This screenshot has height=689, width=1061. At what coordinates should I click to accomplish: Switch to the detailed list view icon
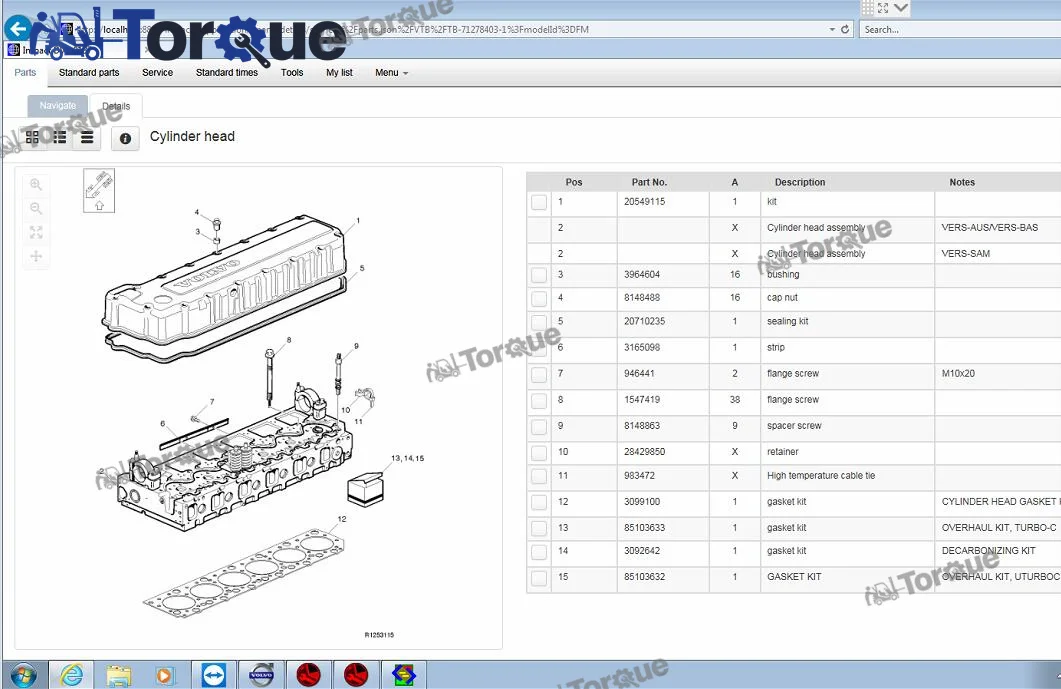click(x=60, y=137)
